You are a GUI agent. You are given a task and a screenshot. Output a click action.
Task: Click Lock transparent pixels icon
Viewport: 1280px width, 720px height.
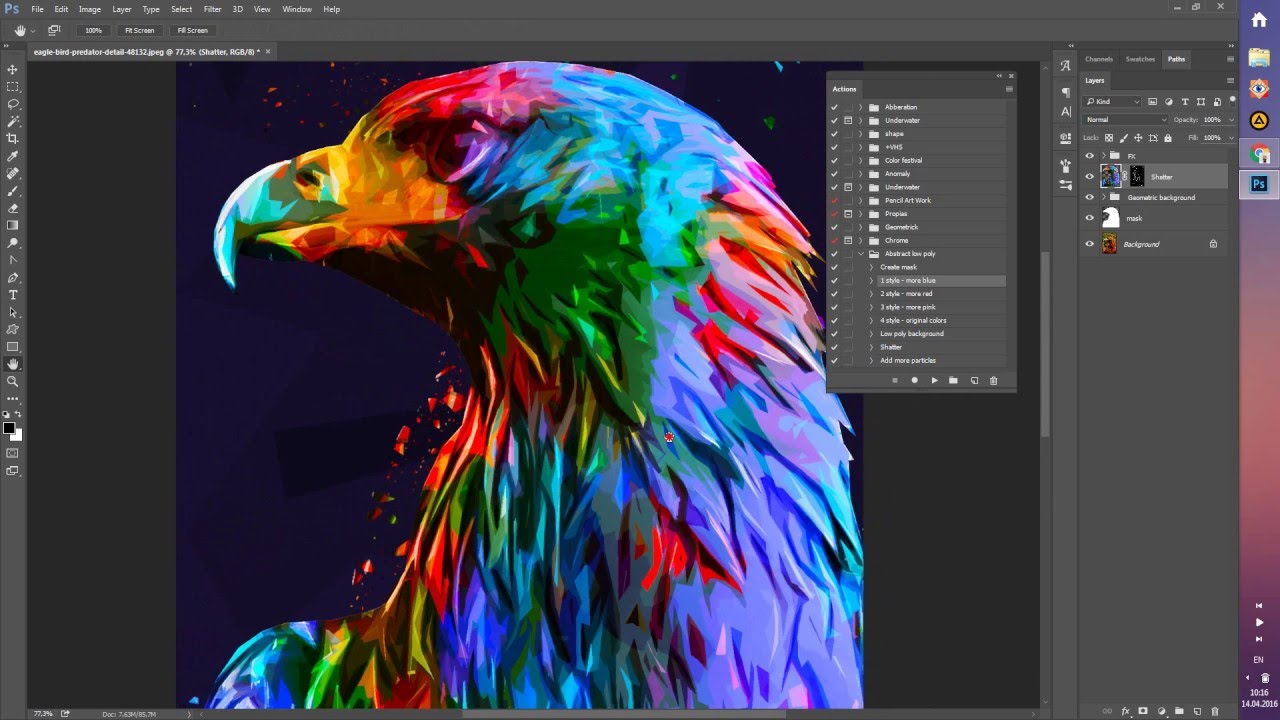(x=1108, y=137)
